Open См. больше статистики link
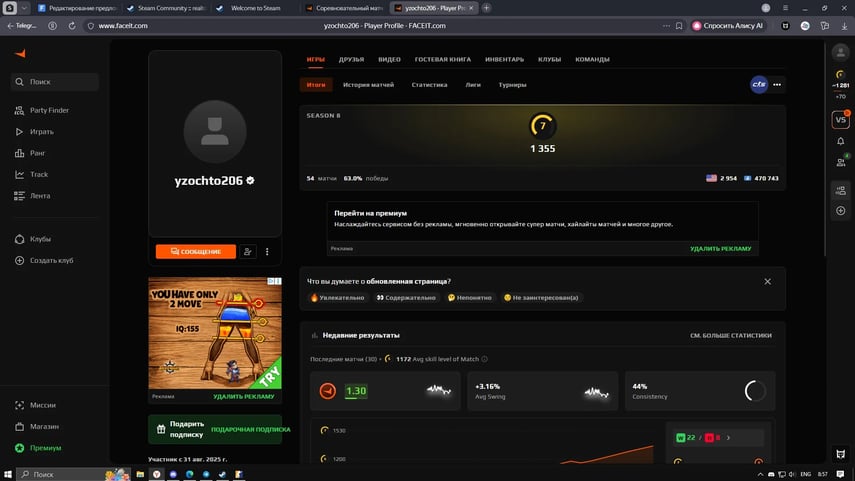855x481 pixels. [731, 335]
